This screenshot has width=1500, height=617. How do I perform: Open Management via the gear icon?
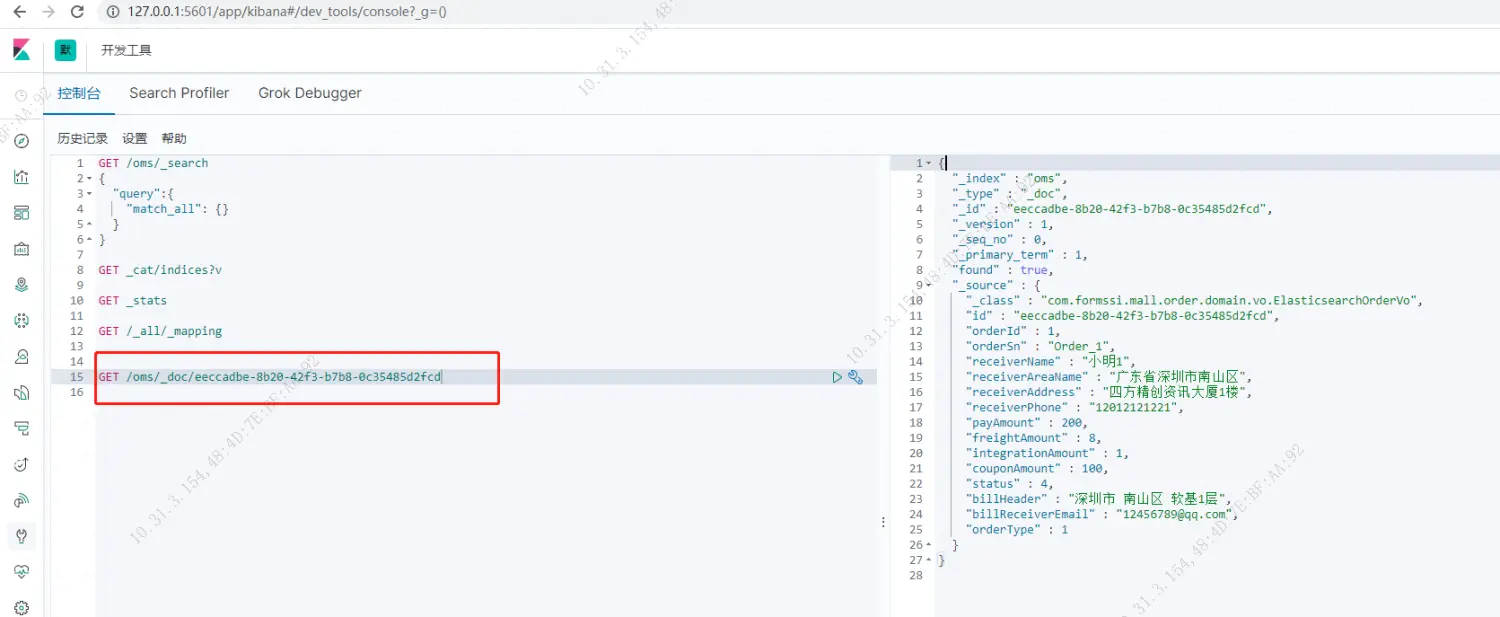(x=21, y=607)
